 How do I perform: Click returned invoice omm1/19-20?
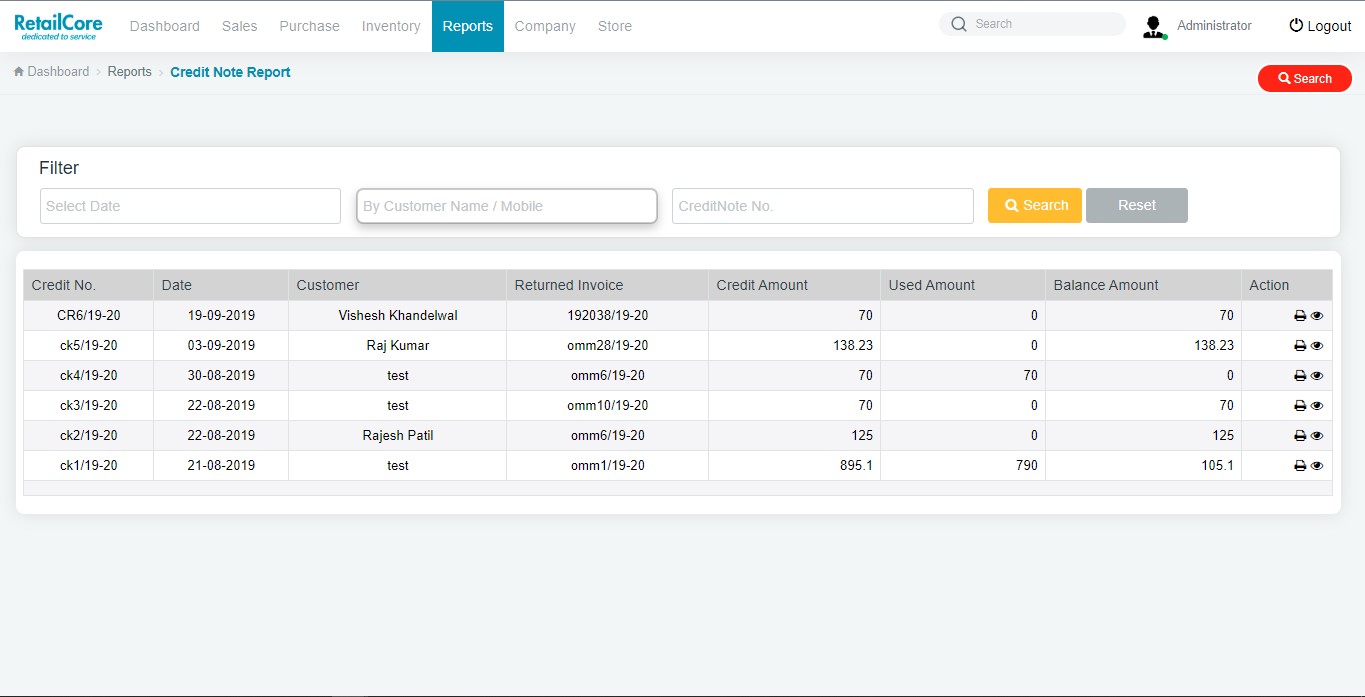pos(608,466)
